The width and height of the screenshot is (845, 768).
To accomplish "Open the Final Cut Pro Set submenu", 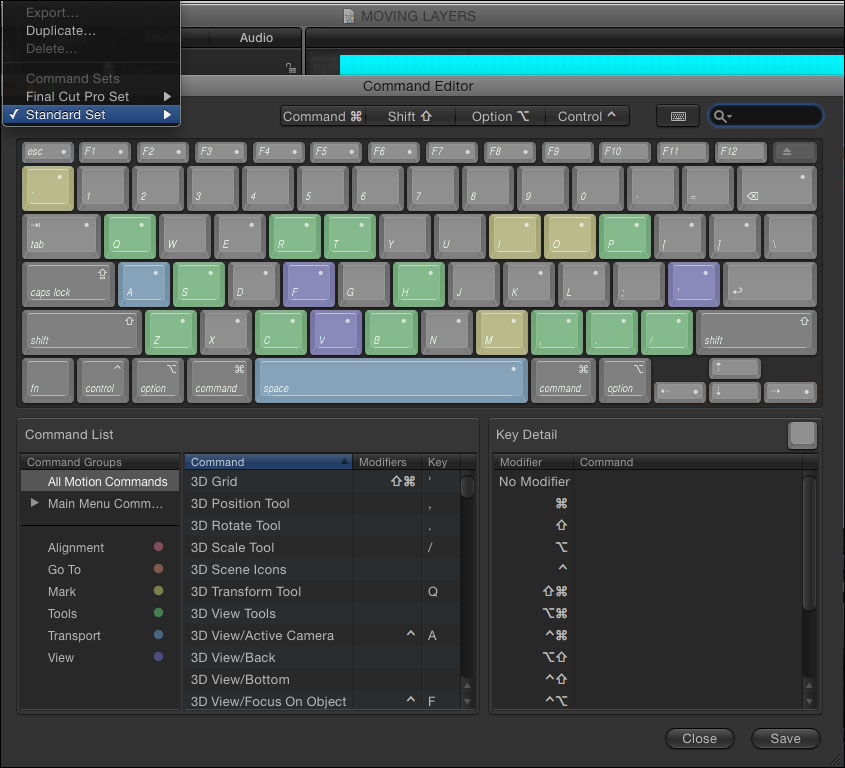I will pos(90,97).
